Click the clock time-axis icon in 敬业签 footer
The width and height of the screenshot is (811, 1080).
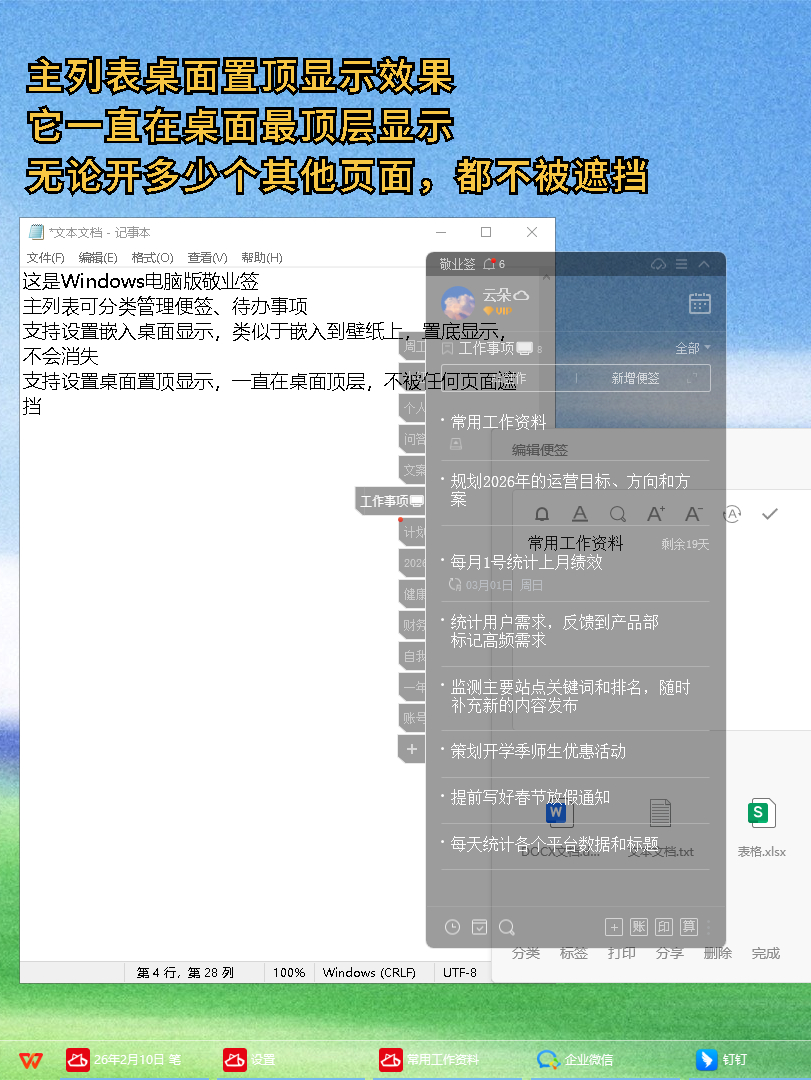[x=452, y=927]
